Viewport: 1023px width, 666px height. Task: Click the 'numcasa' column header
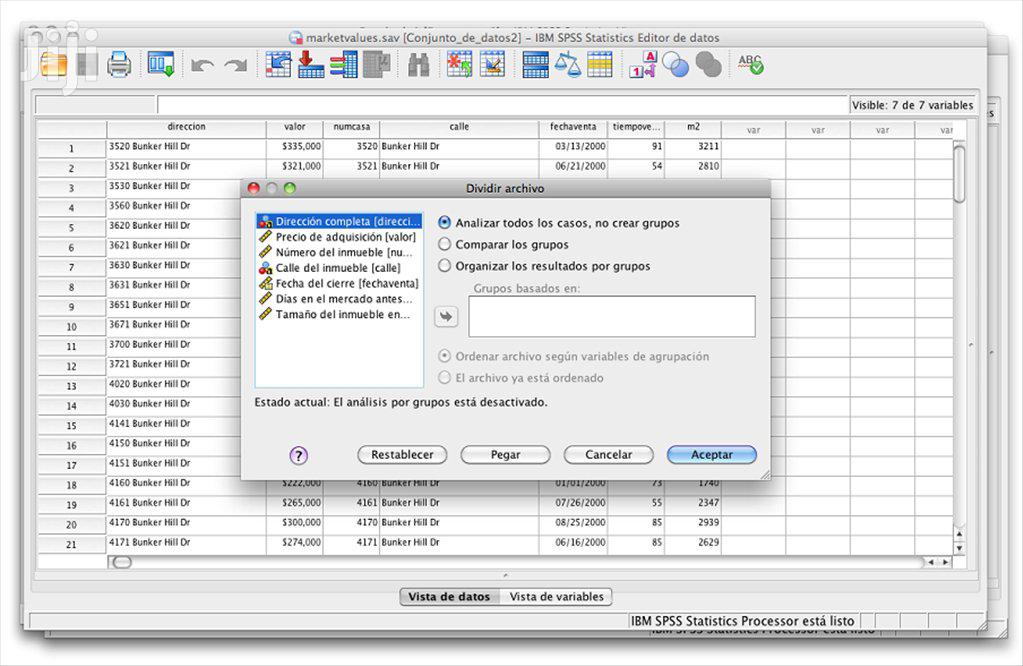pyautogui.click(x=352, y=127)
